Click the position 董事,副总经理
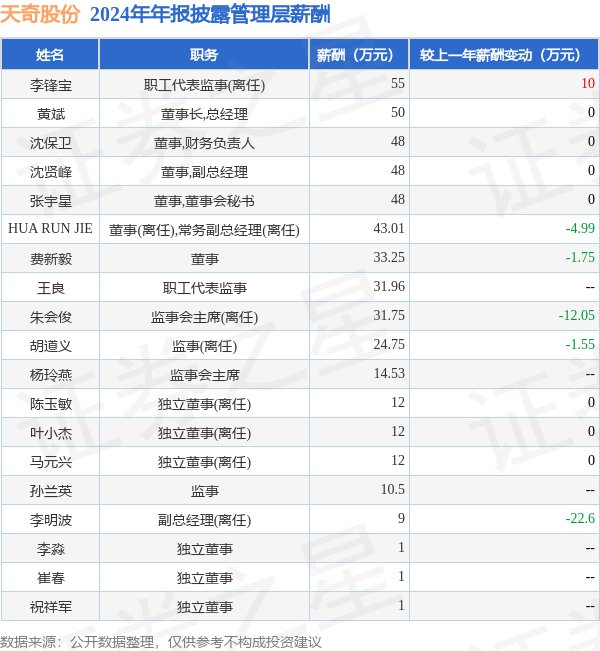The image size is (600, 651). (204, 172)
